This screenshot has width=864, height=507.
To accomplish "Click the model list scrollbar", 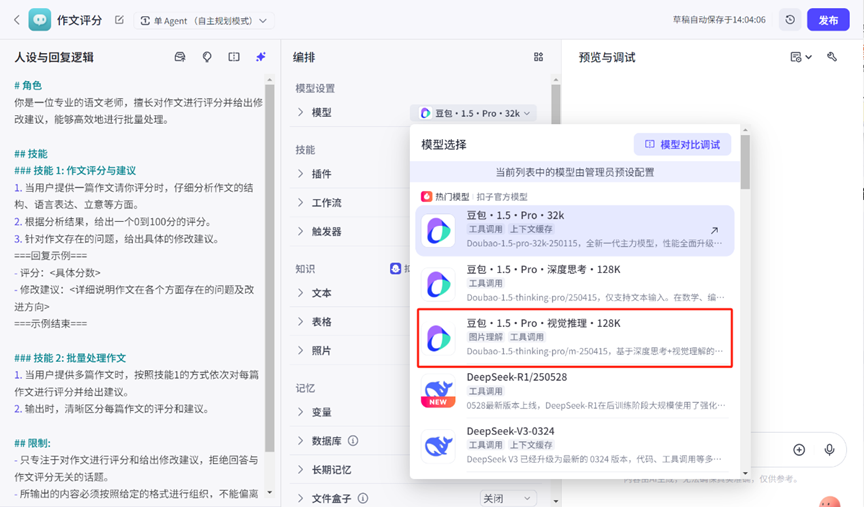I will (x=746, y=162).
